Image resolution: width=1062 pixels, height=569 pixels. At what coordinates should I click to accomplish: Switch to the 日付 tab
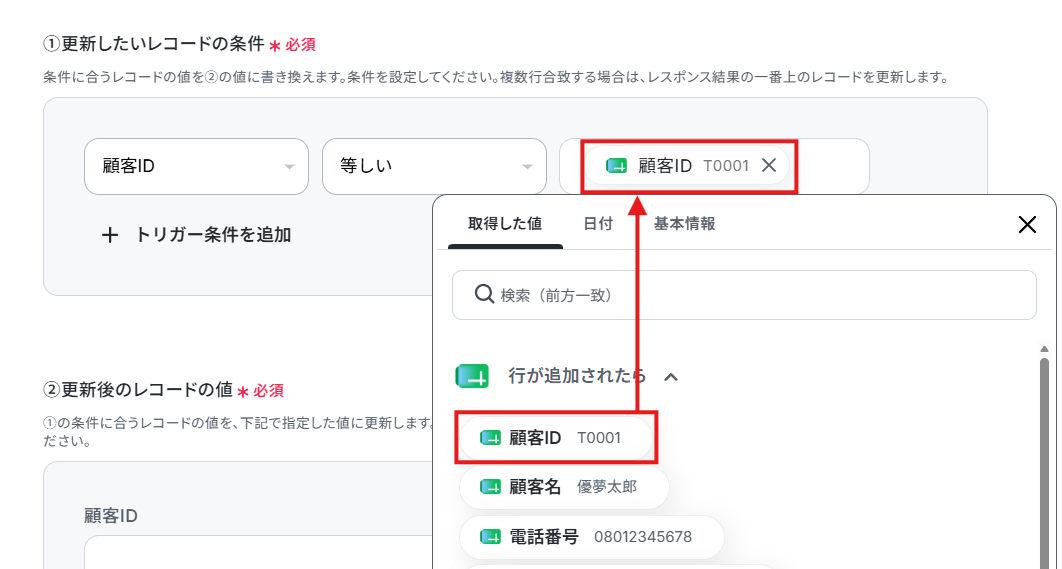(x=598, y=224)
